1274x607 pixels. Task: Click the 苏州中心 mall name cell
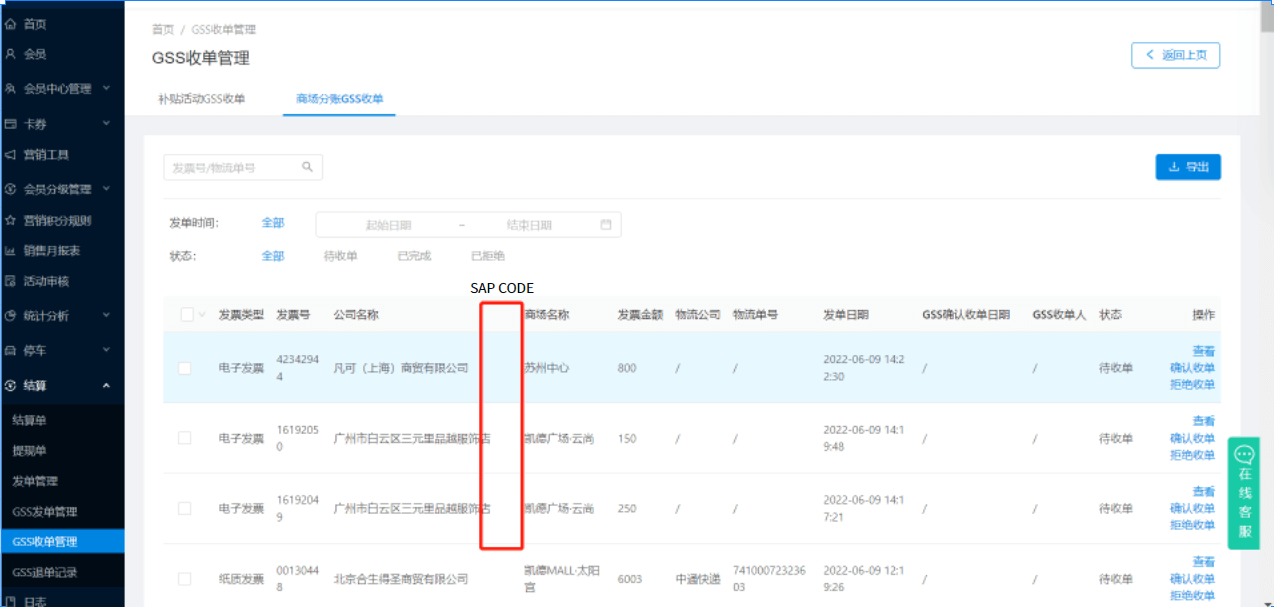click(546, 368)
